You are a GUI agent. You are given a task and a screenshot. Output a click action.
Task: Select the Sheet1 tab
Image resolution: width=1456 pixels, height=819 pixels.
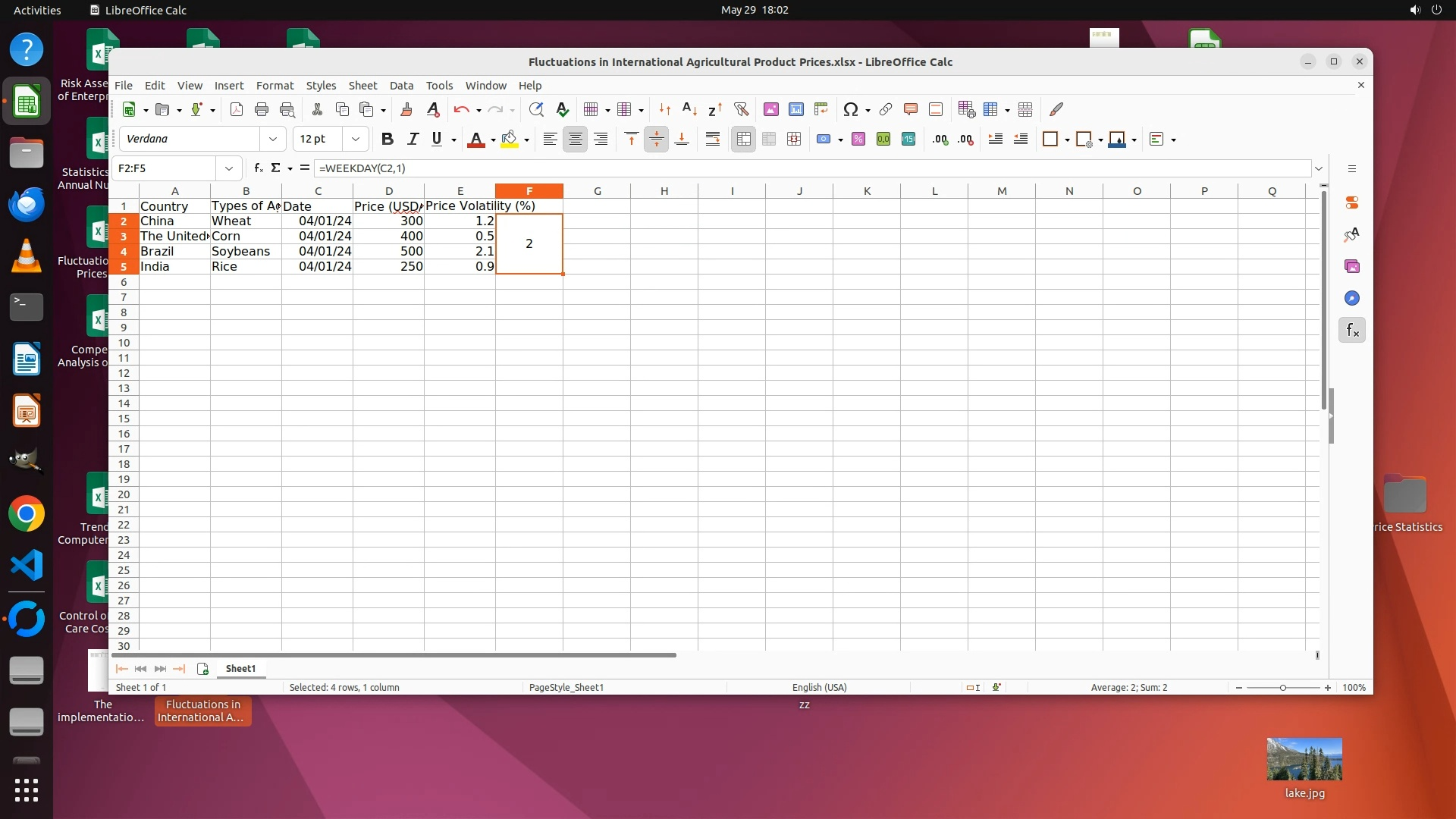click(240, 668)
